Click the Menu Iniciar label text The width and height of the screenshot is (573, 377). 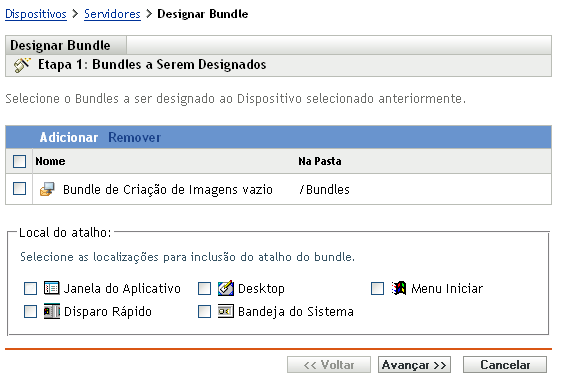(447, 289)
